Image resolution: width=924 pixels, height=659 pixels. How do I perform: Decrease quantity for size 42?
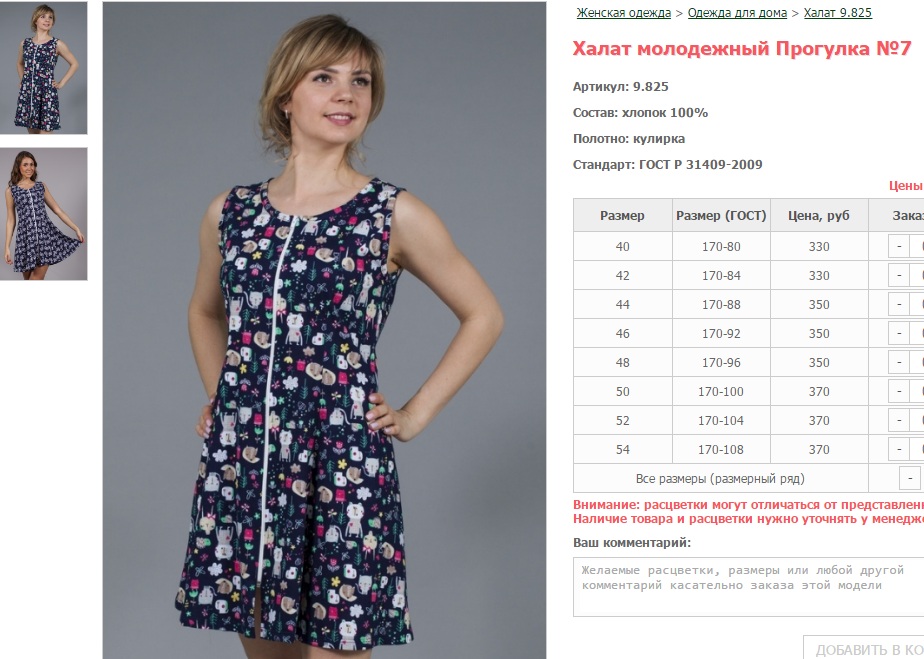(x=899, y=275)
